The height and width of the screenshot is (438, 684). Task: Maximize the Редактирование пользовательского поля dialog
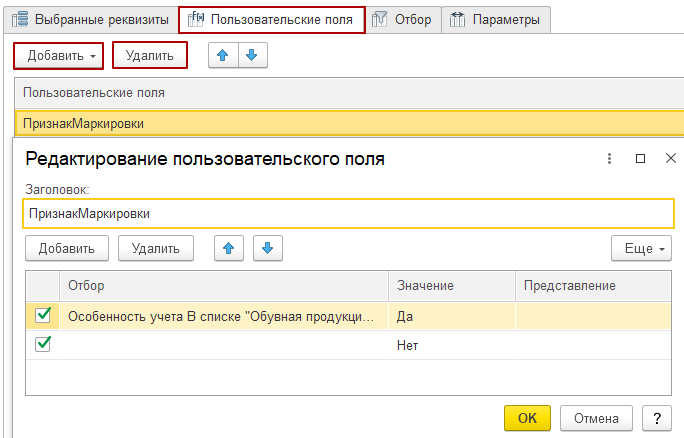point(640,158)
